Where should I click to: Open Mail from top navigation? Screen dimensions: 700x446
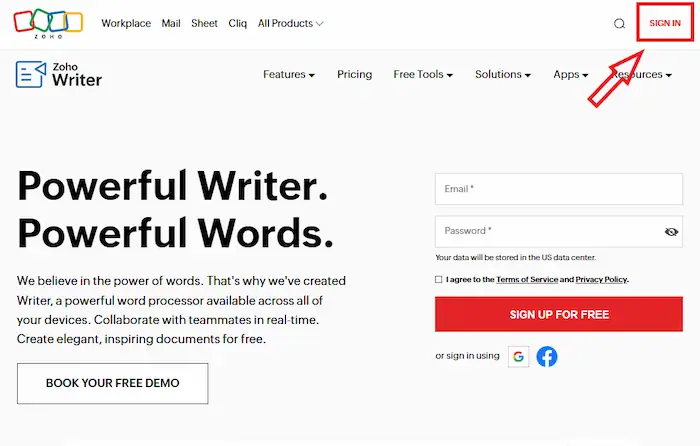click(x=171, y=23)
